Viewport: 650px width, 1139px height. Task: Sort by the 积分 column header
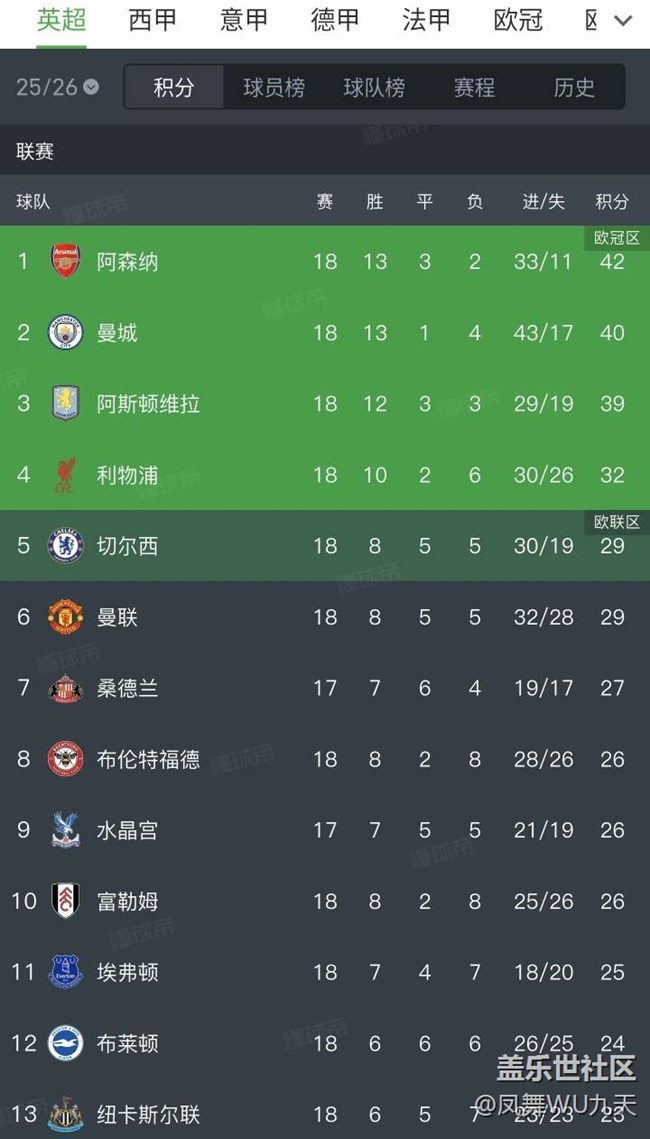pyautogui.click(x=612, y=202)
